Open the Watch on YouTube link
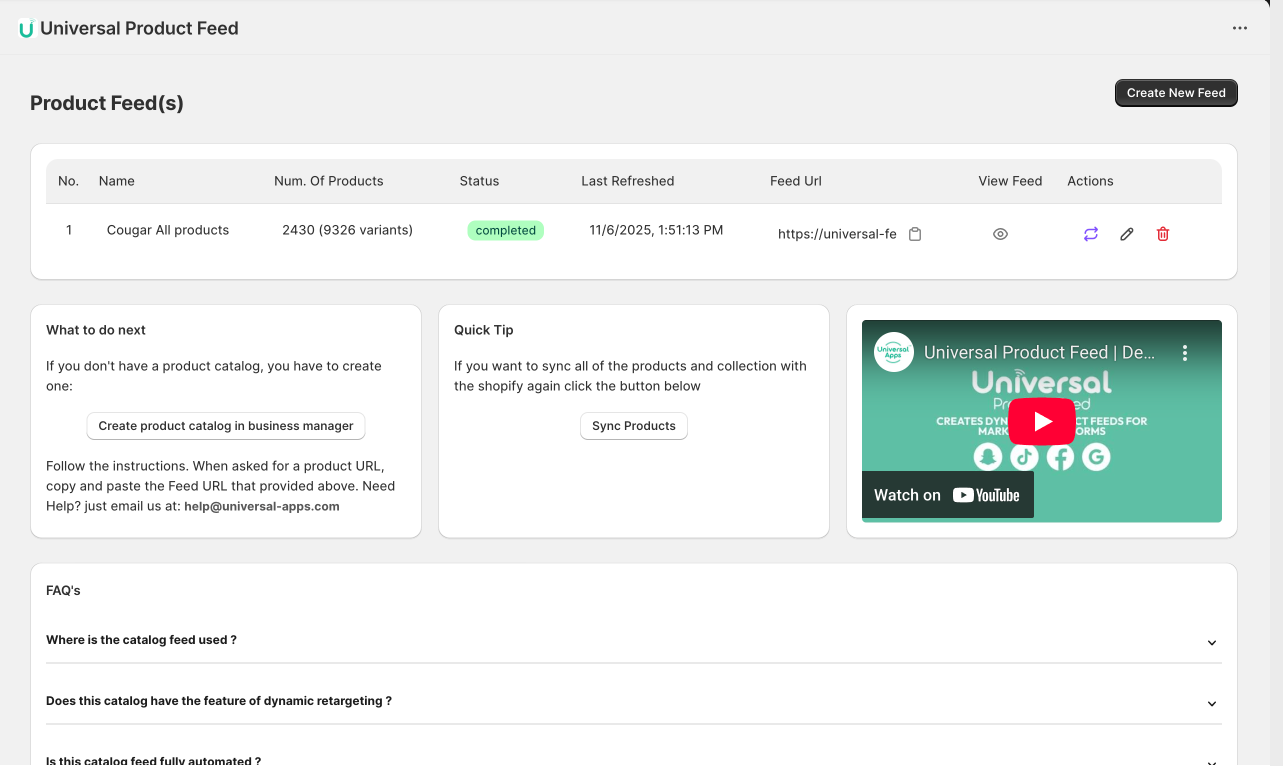The width and height of the screenshot is (1283, 766). 947,494
